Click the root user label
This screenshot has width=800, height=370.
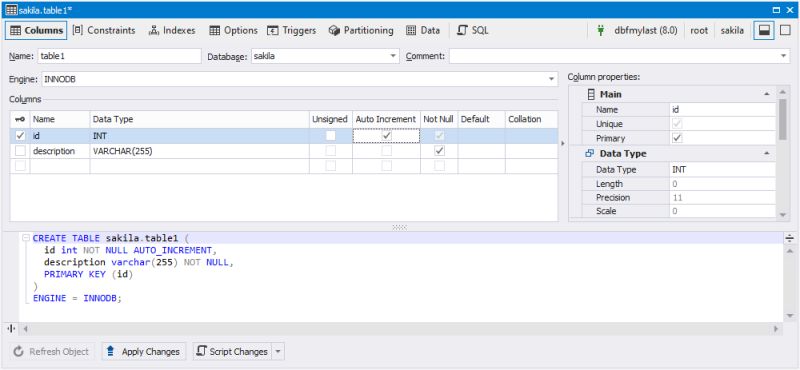pos(699,31)
